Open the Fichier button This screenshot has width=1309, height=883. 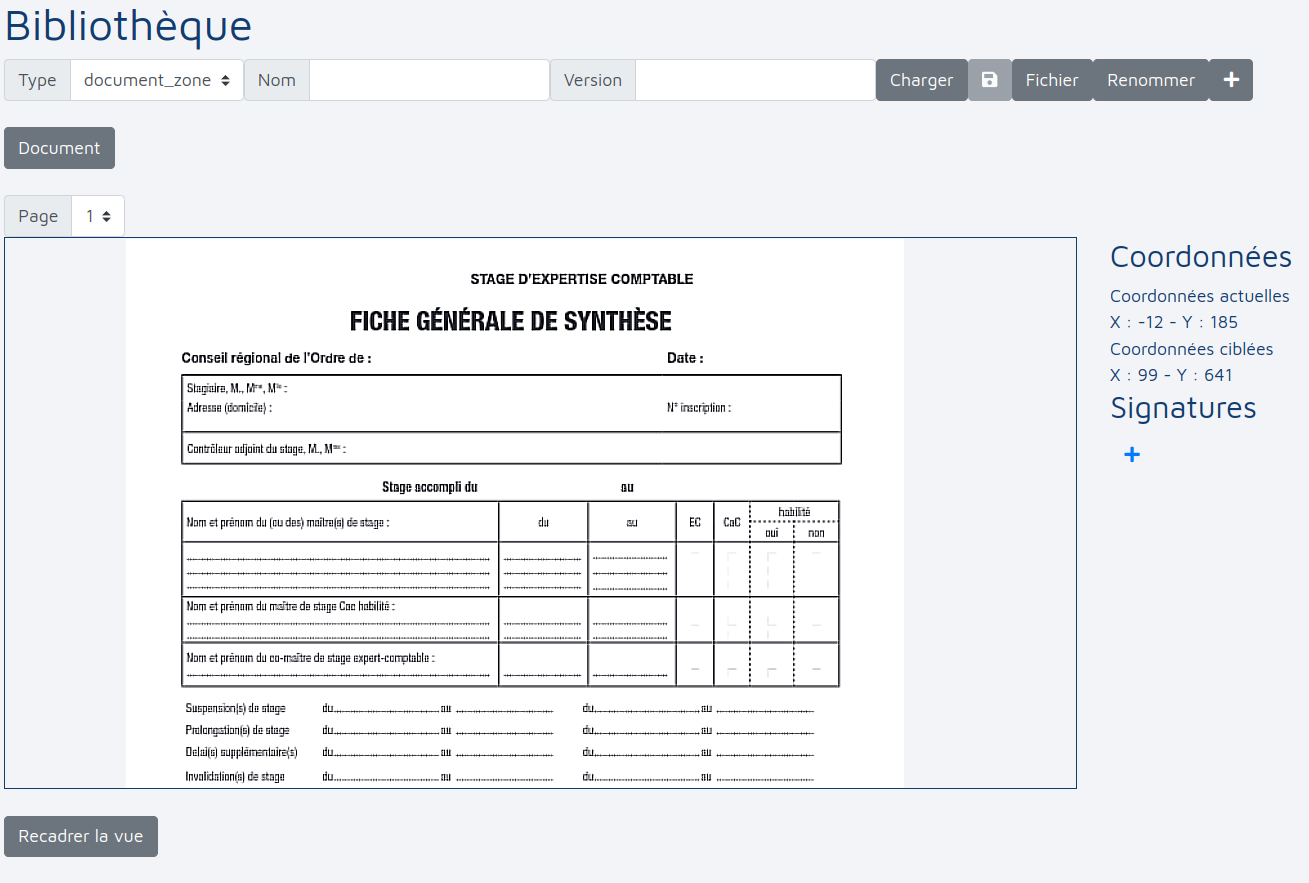pyautogui.click(x=1051, y=80)
